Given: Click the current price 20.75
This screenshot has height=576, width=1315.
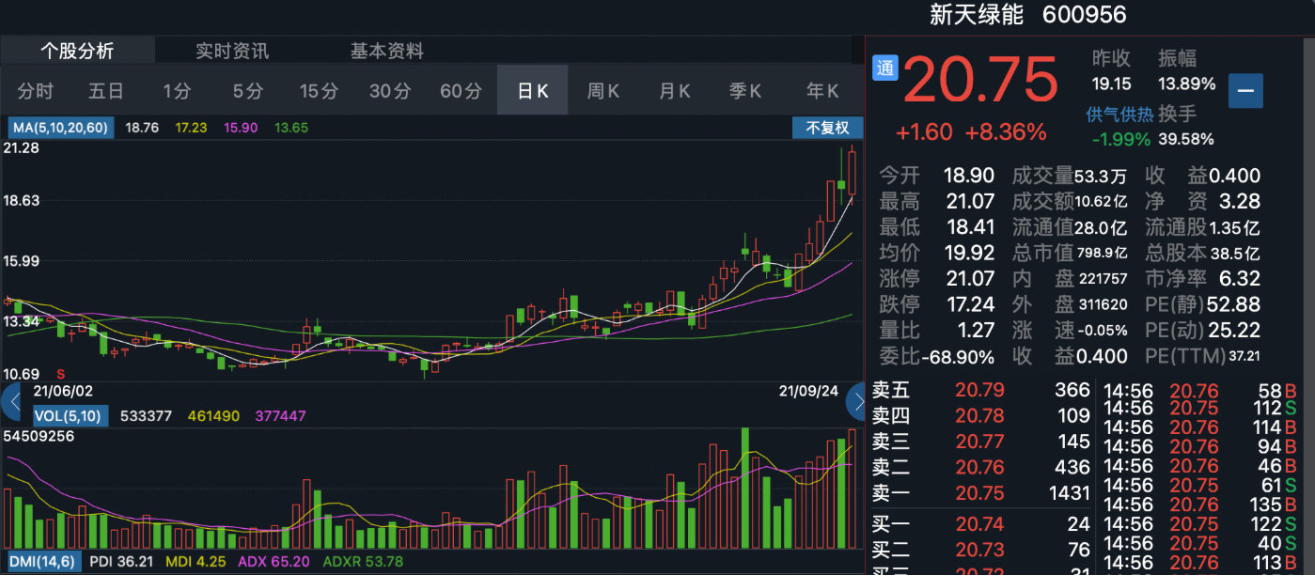Looking at the screenshot, I should [x=981, y=79].
